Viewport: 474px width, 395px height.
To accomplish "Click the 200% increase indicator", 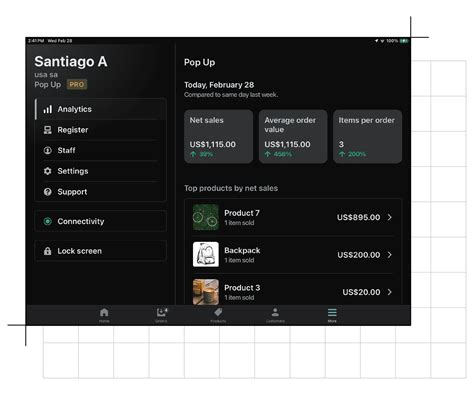I will coord(352,154).
